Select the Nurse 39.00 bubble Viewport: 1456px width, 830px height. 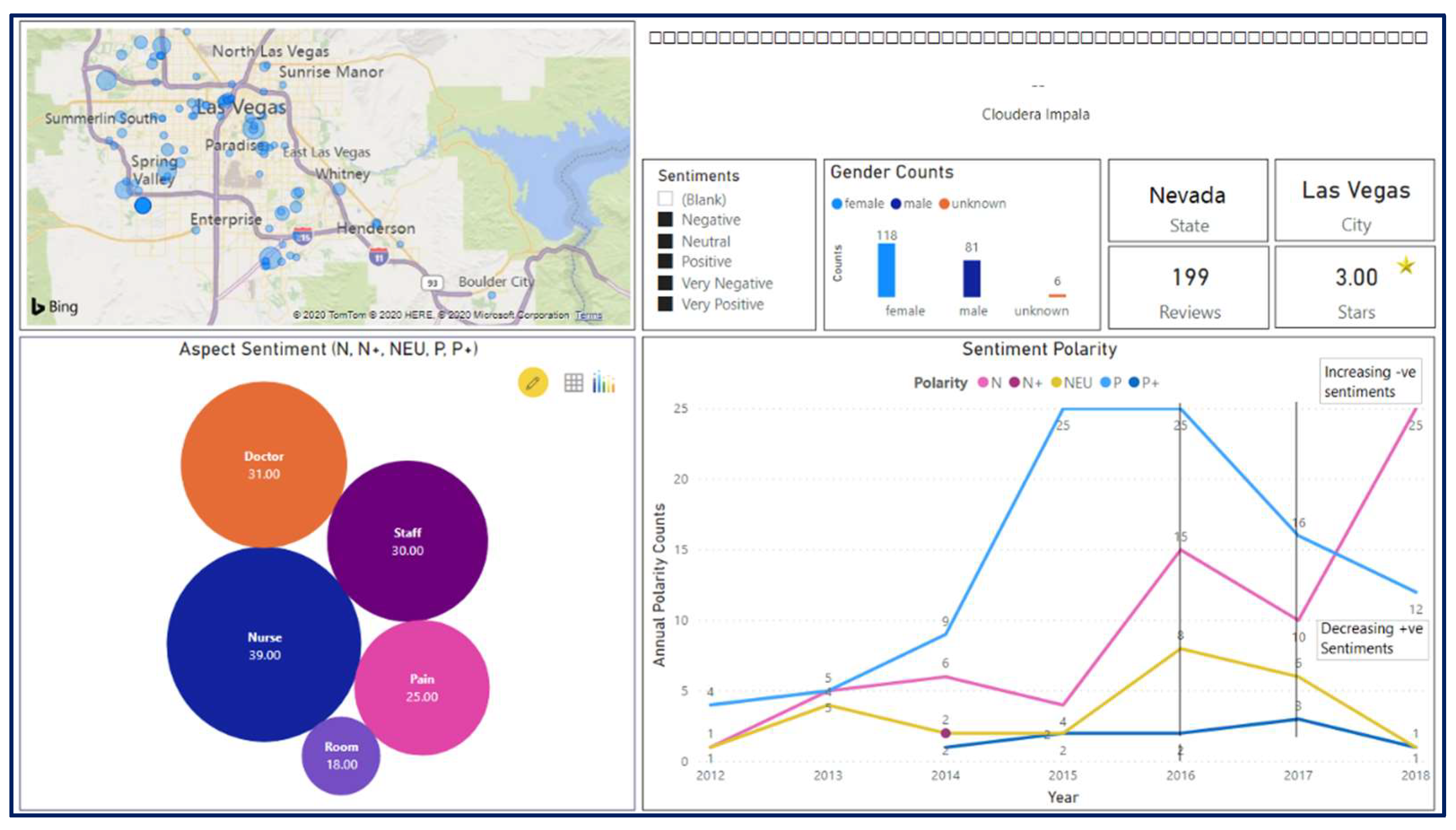pyautogui.click(x=264, y=645)
